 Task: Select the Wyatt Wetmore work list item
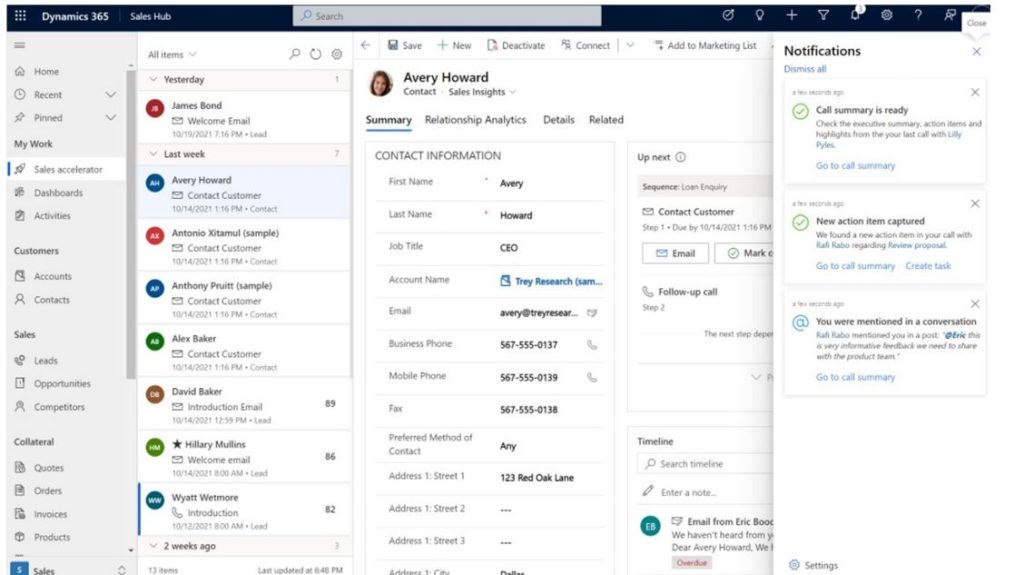coord(244,511)
